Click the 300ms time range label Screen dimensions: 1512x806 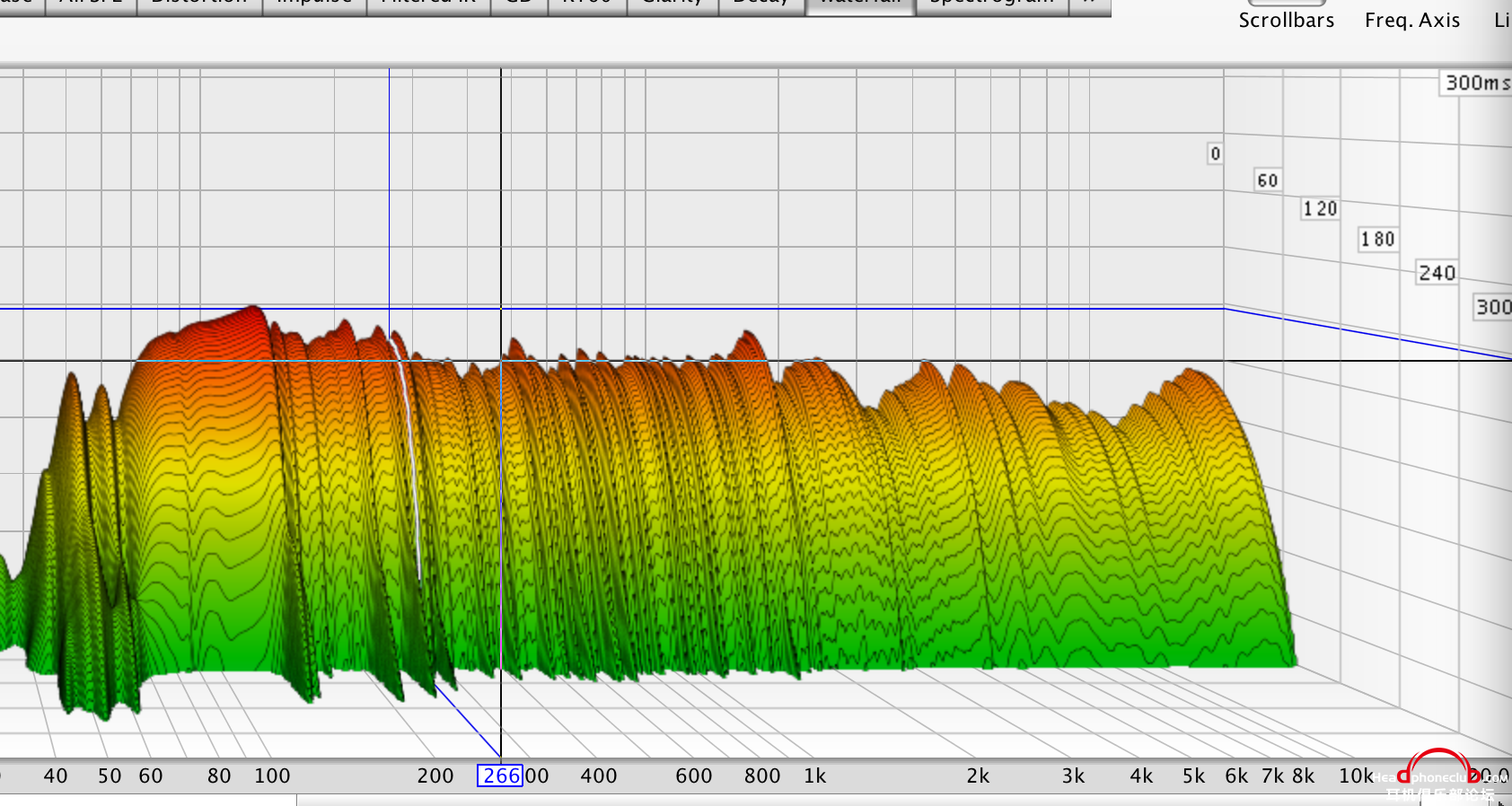1477,83
